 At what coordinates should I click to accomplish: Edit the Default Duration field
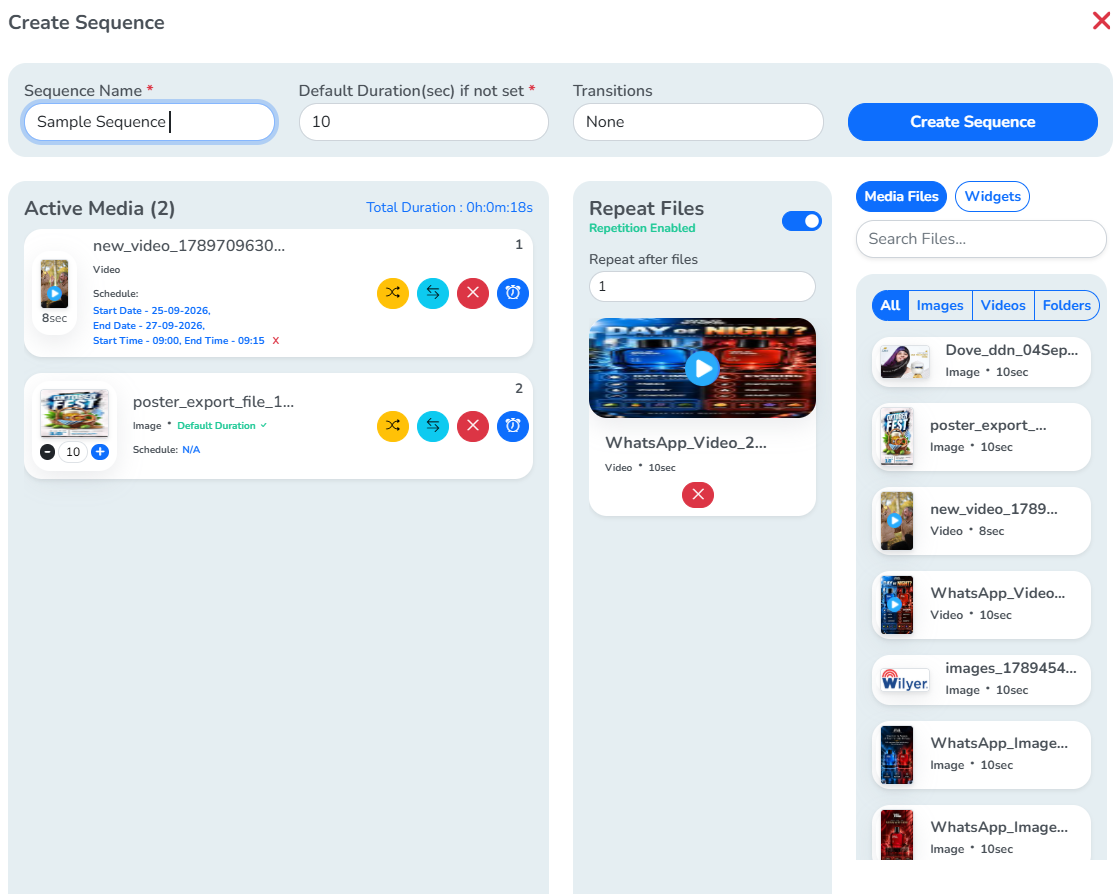[x=423, y=122]
